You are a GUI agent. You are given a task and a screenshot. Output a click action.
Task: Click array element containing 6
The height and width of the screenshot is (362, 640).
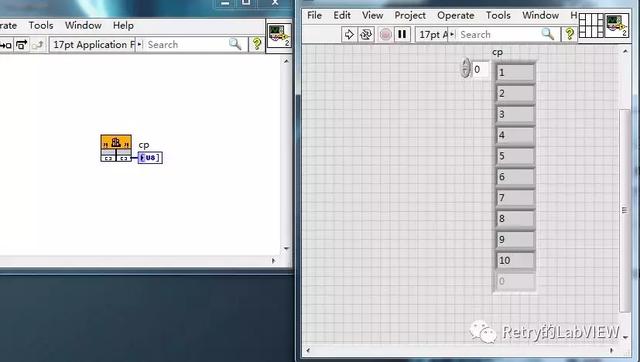[x=515, y=177]
